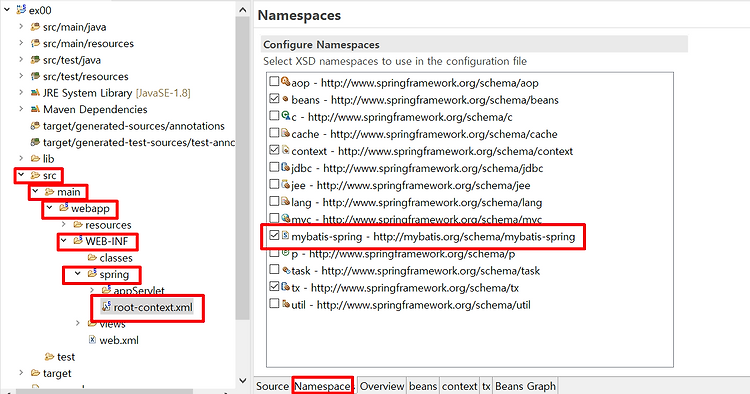Click the project tree vertical scrollbar thumb
This screenshot has width=750, height=394.
pos(243,167)
